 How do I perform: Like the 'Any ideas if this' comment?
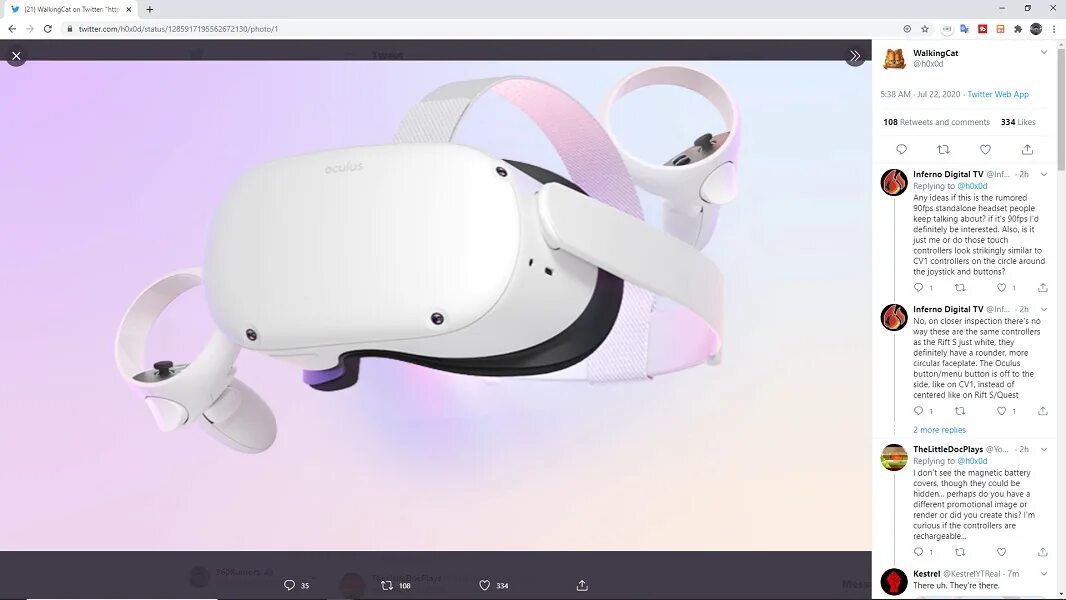(1001, 287)
